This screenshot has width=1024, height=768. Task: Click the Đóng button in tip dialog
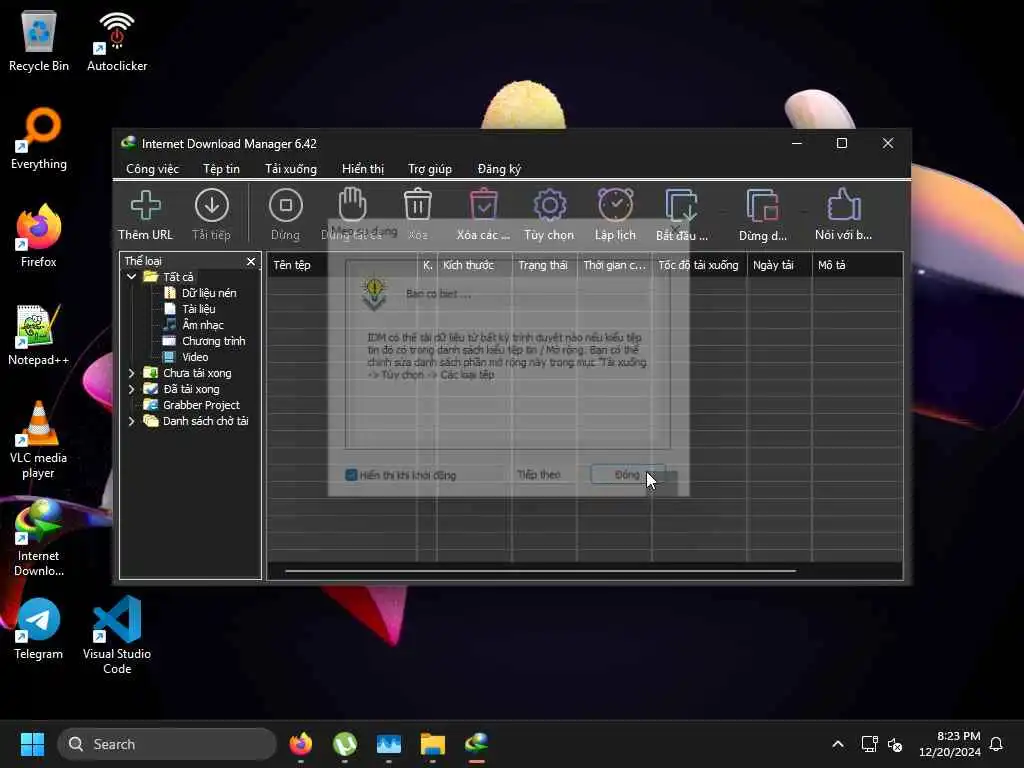pyautogui.click(x=627, y=475)
